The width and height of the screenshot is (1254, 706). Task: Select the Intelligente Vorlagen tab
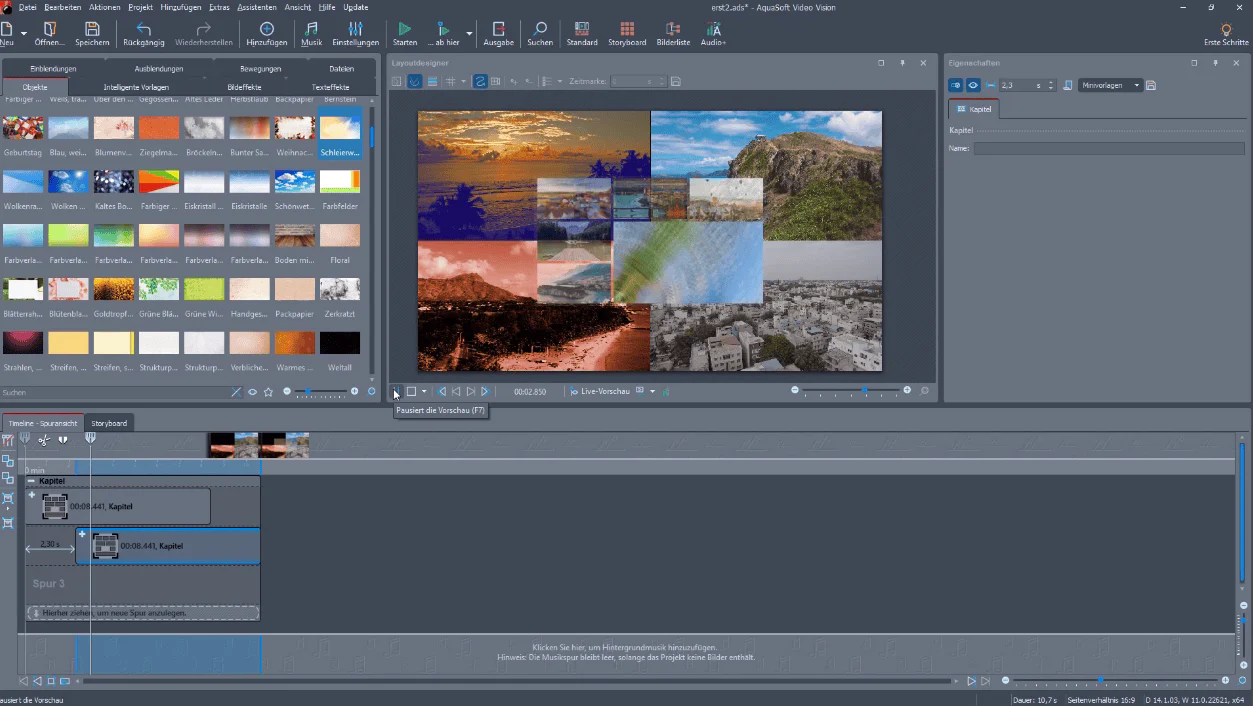click(136, 87)
